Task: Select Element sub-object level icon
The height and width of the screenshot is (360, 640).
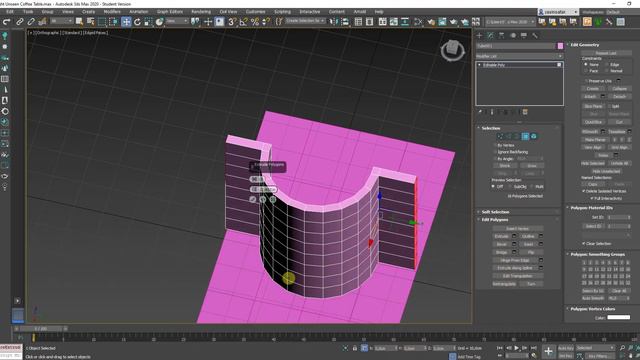Action: click(x=533, y=136)
